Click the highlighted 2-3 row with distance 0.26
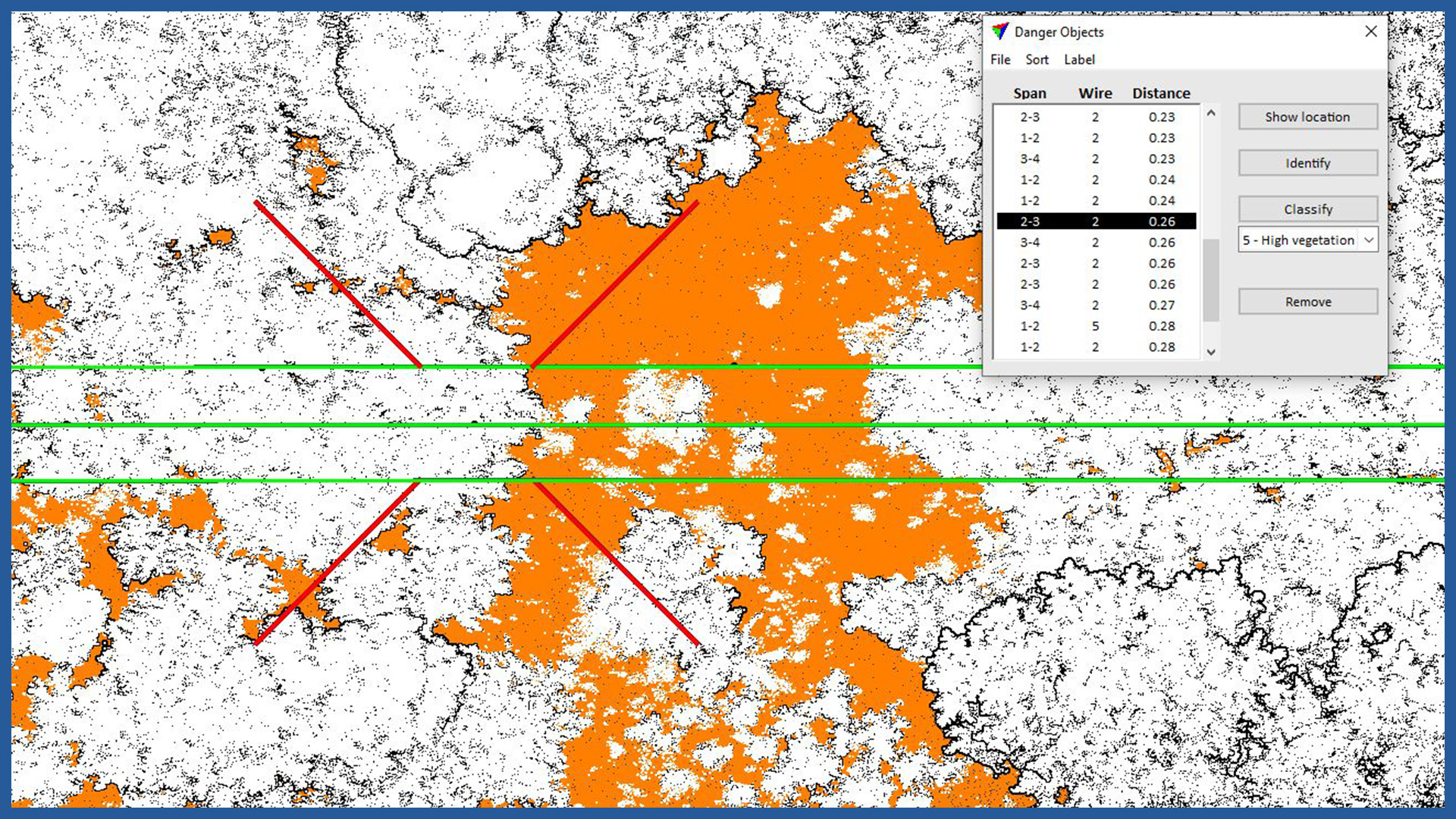This screenshot has height=819, width=1456. tap(1097, 221)
